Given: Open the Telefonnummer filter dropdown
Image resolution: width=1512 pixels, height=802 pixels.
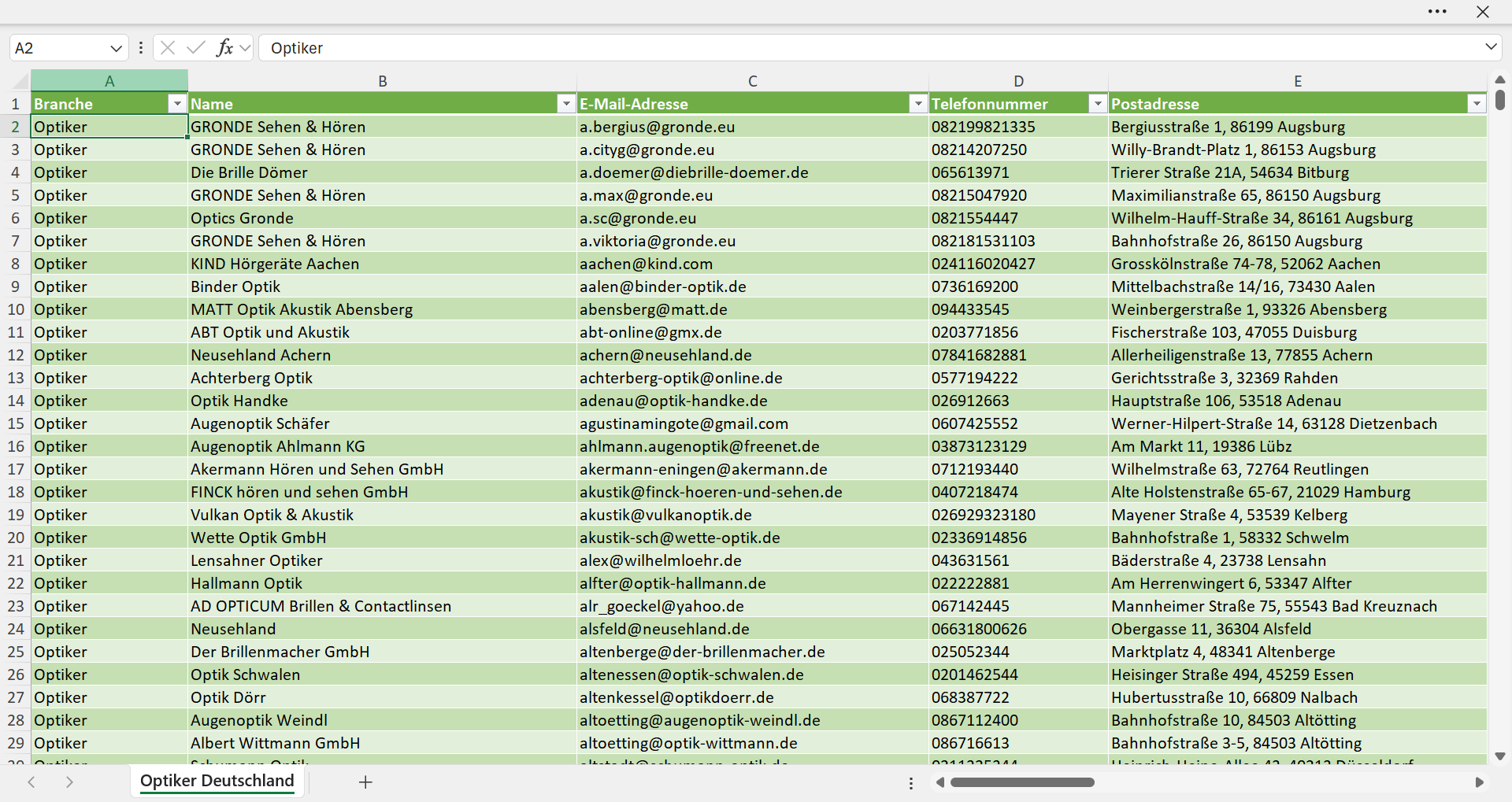Looking at the screenshot, I should coord(1098,104).
